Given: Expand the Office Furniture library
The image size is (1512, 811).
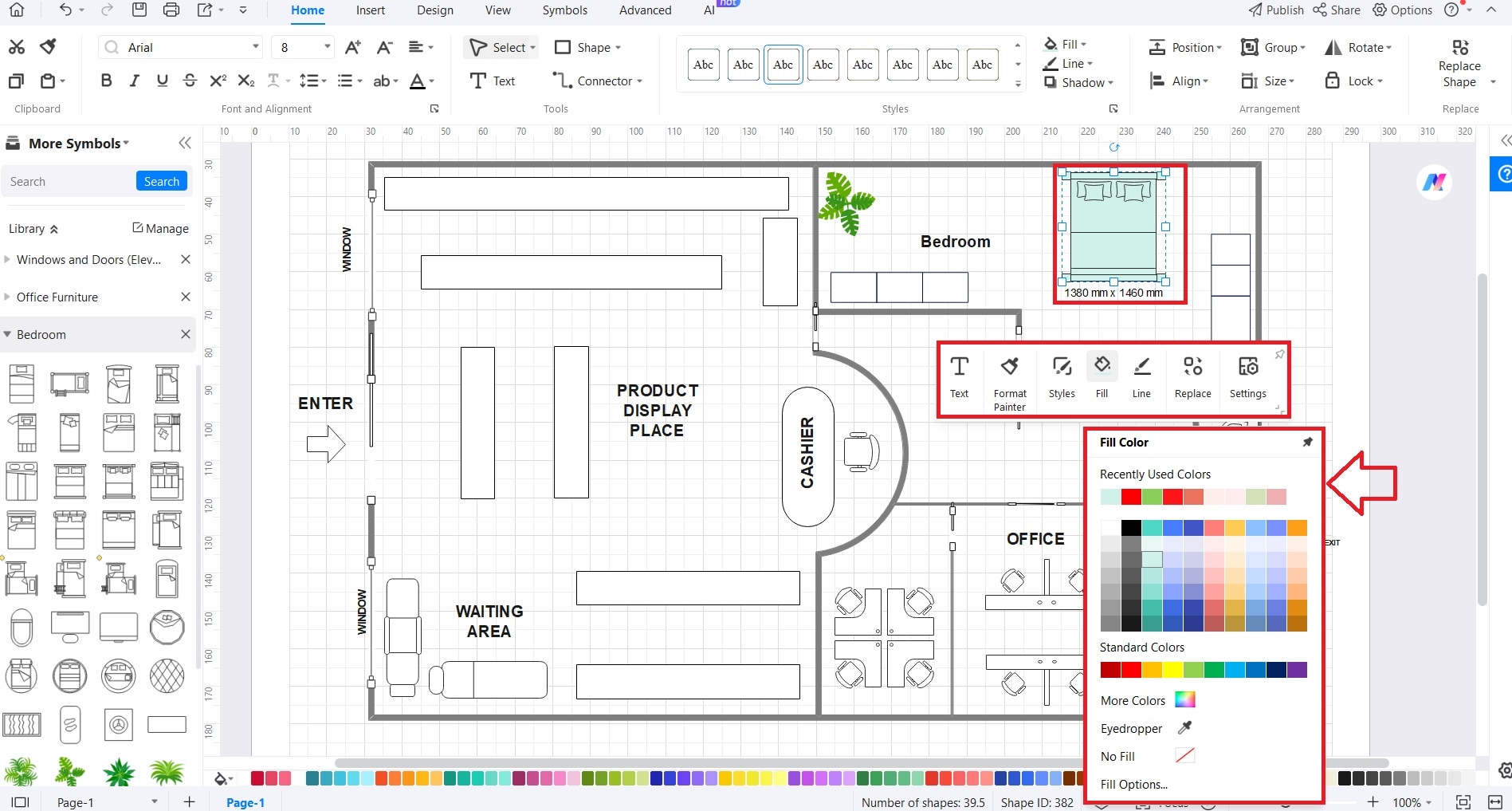Looking at the screenshot, I should pyautogui.click(x=8, y=297).
